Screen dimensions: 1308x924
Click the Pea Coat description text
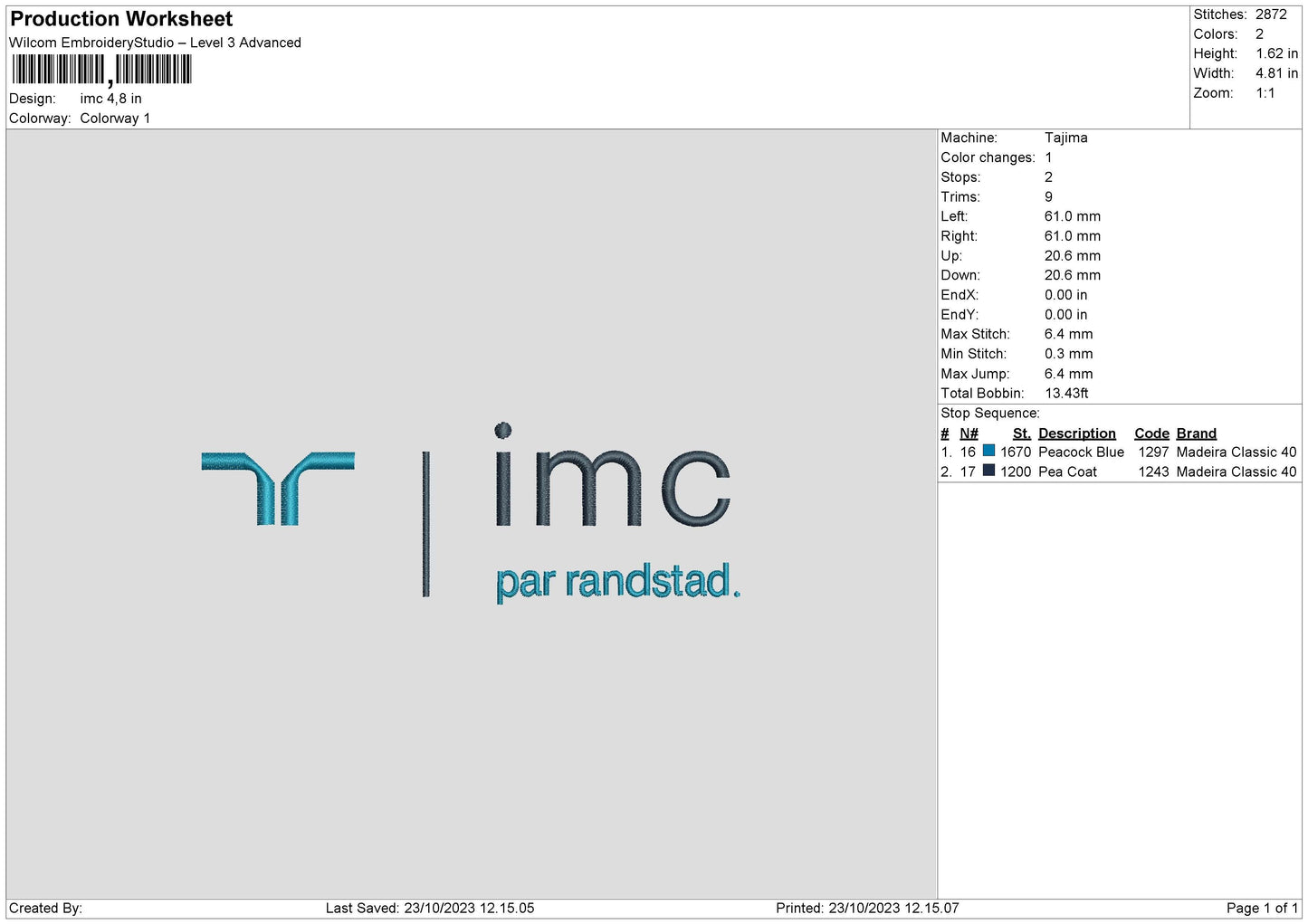[x=1067, y=472]
